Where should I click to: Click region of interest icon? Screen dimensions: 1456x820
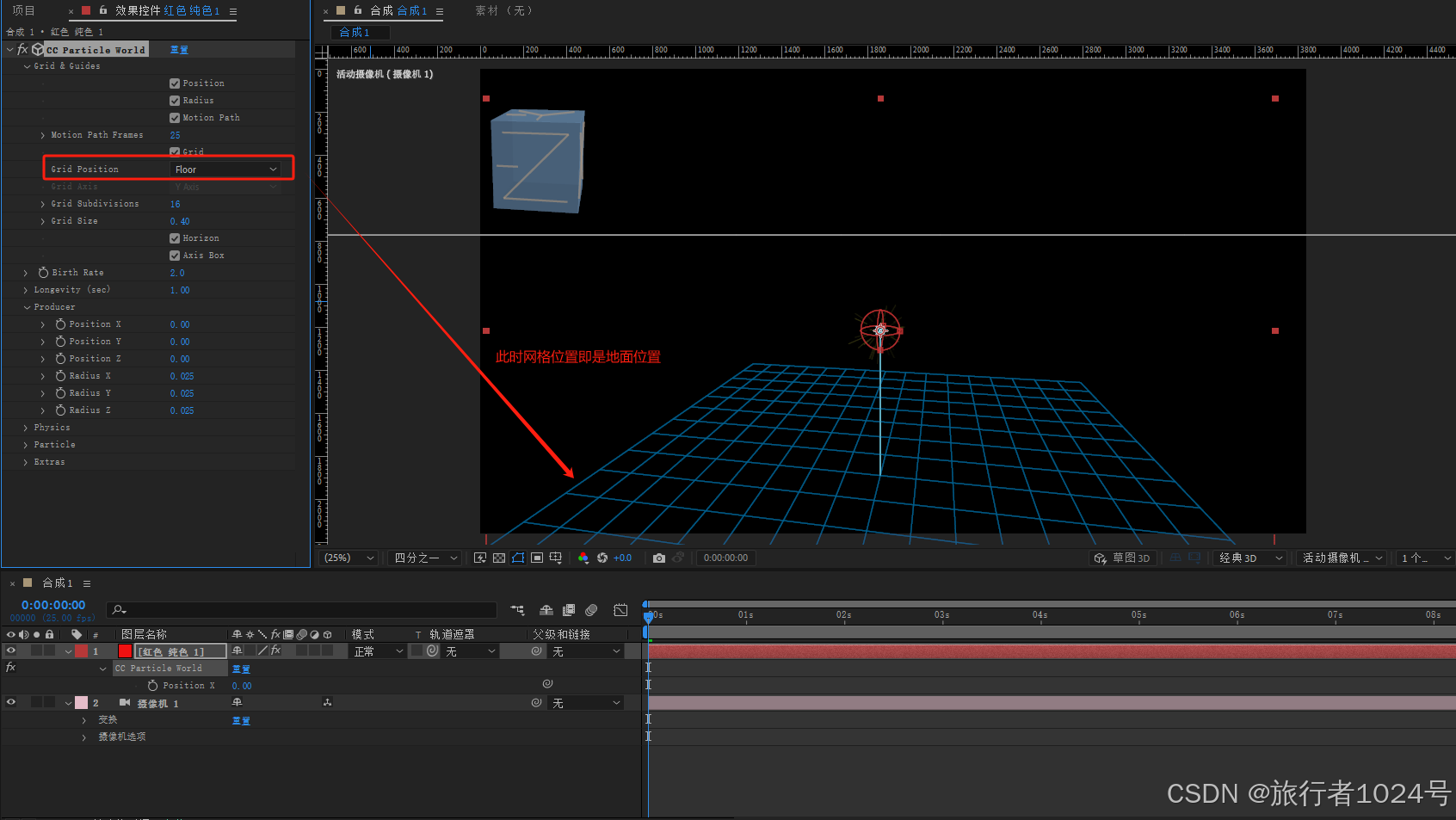click(x=537, y=558)
